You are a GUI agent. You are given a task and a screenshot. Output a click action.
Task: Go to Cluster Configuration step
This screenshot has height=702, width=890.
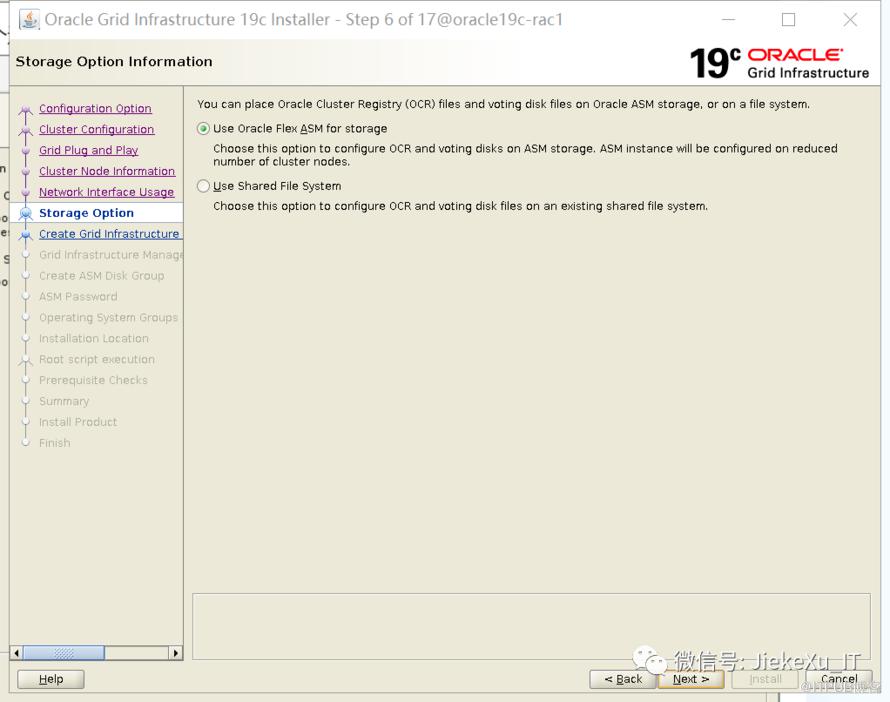96,129
